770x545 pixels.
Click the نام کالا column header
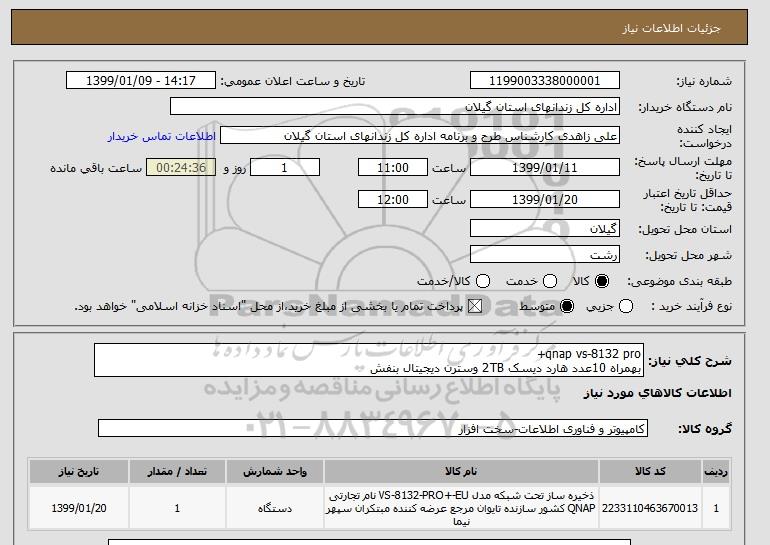(461, 471)
